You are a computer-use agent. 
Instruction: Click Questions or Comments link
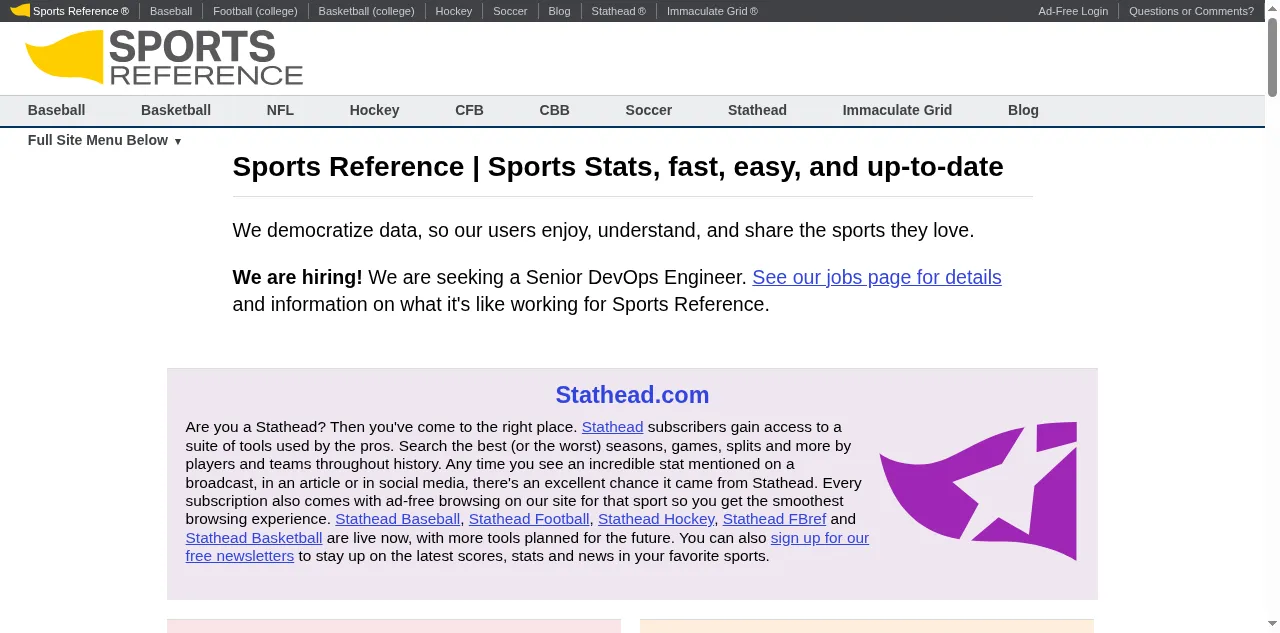(1190, 11)
